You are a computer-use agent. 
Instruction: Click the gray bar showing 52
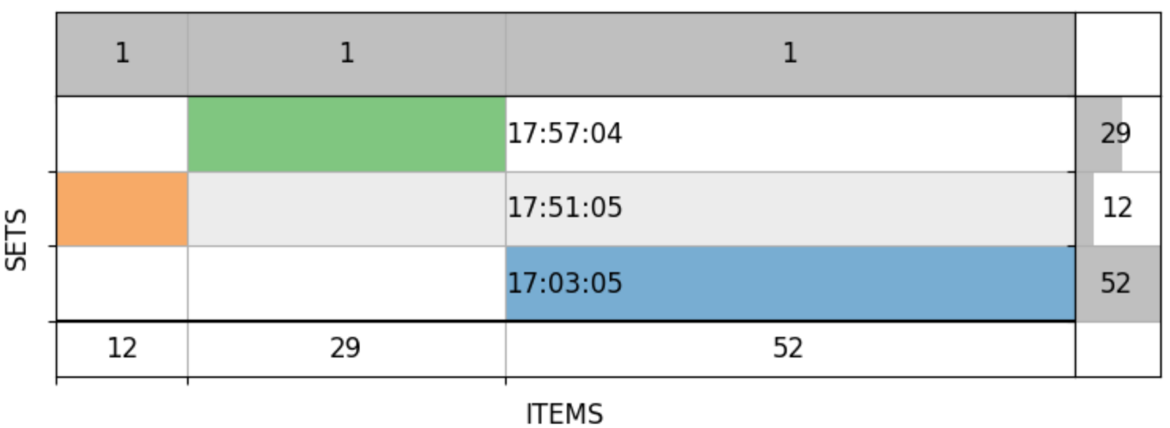pyautogui.click(x=1118, y=283)
